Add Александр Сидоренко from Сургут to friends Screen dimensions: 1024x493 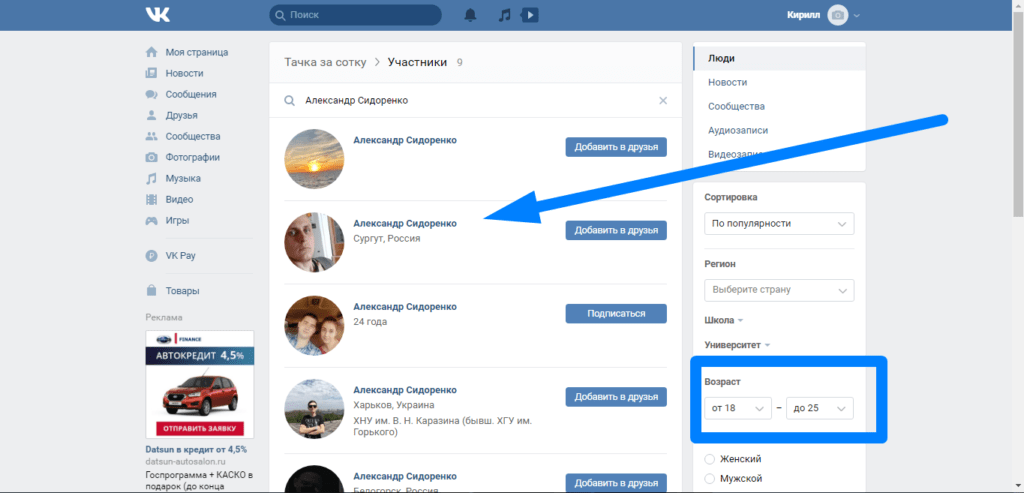tap(615, 231)
